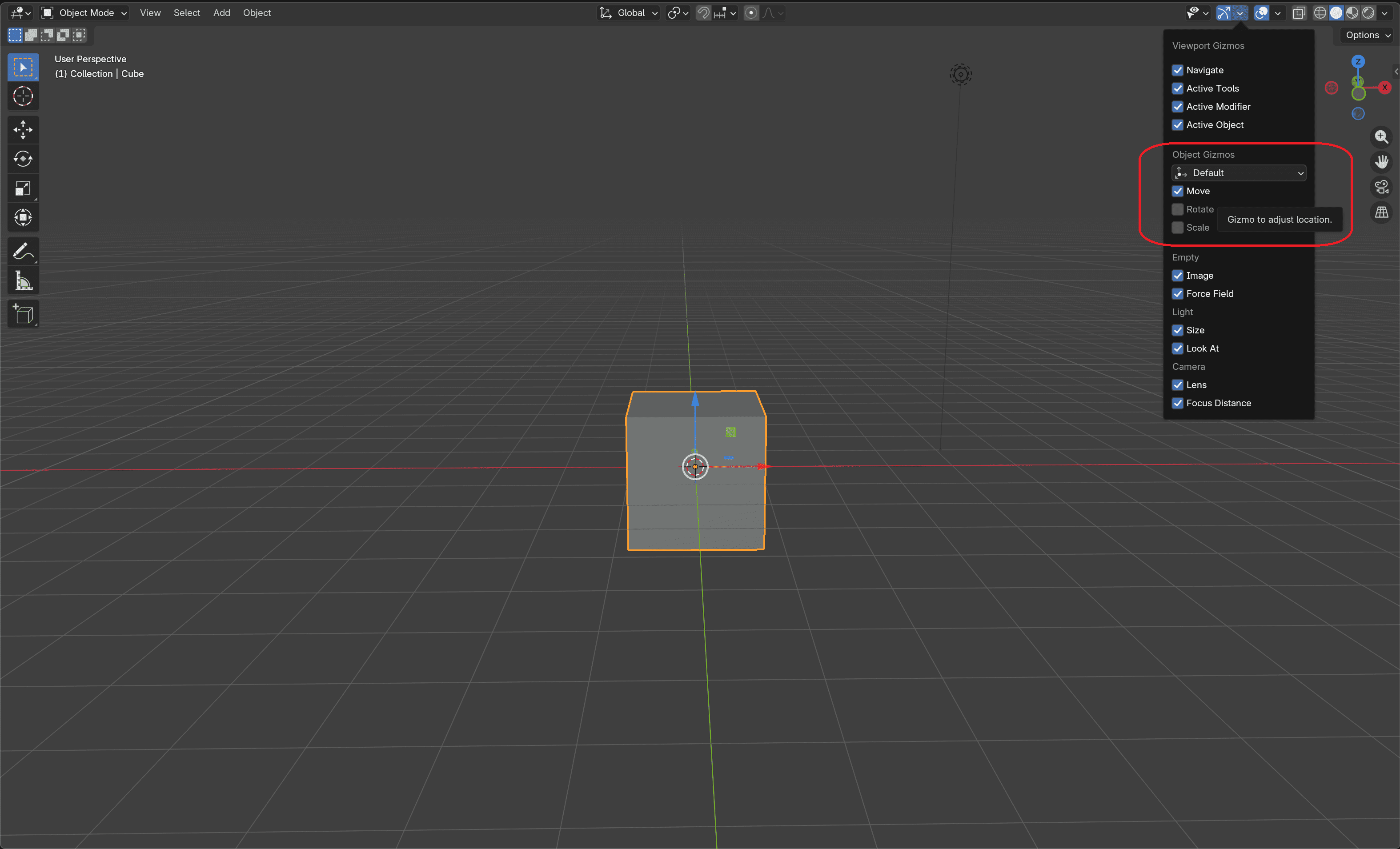Uncheck the Force Field gizmo
The height and width of the screenshot is (849, 1400).
click(1178, 294)
